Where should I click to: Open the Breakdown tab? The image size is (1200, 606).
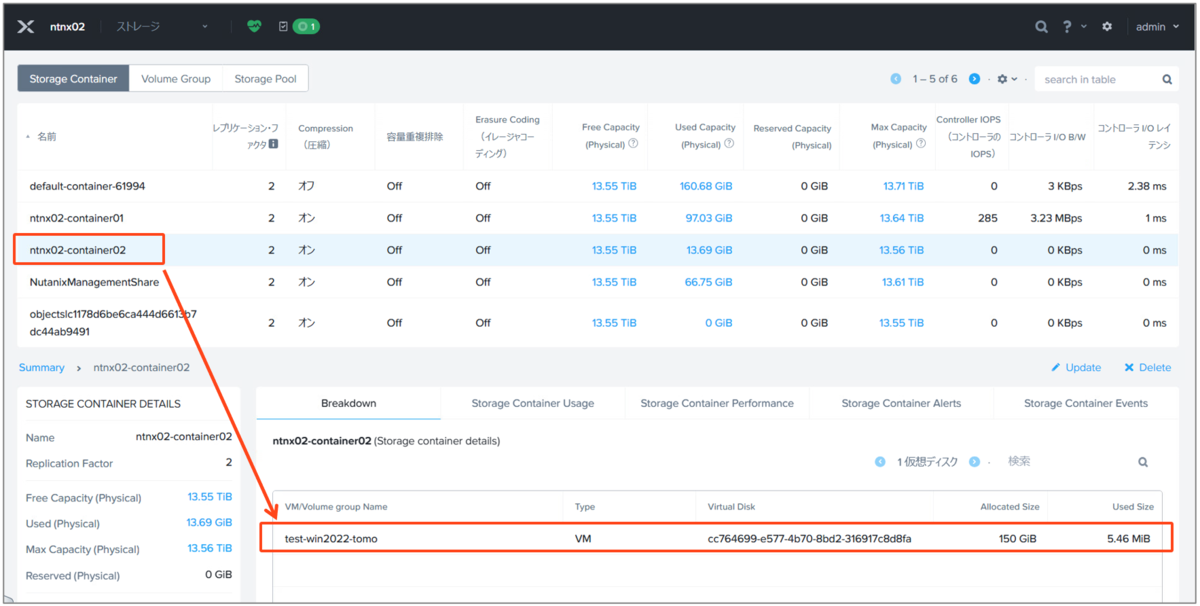pos(348,403)
